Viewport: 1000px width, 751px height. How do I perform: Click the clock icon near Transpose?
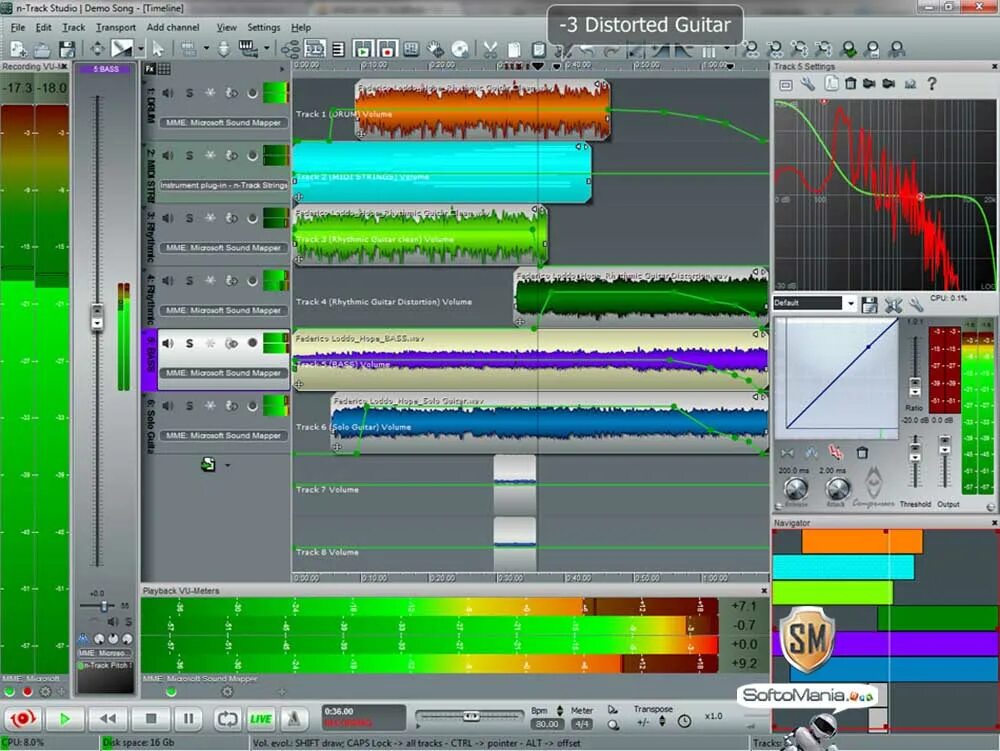(x=684, y=721)
